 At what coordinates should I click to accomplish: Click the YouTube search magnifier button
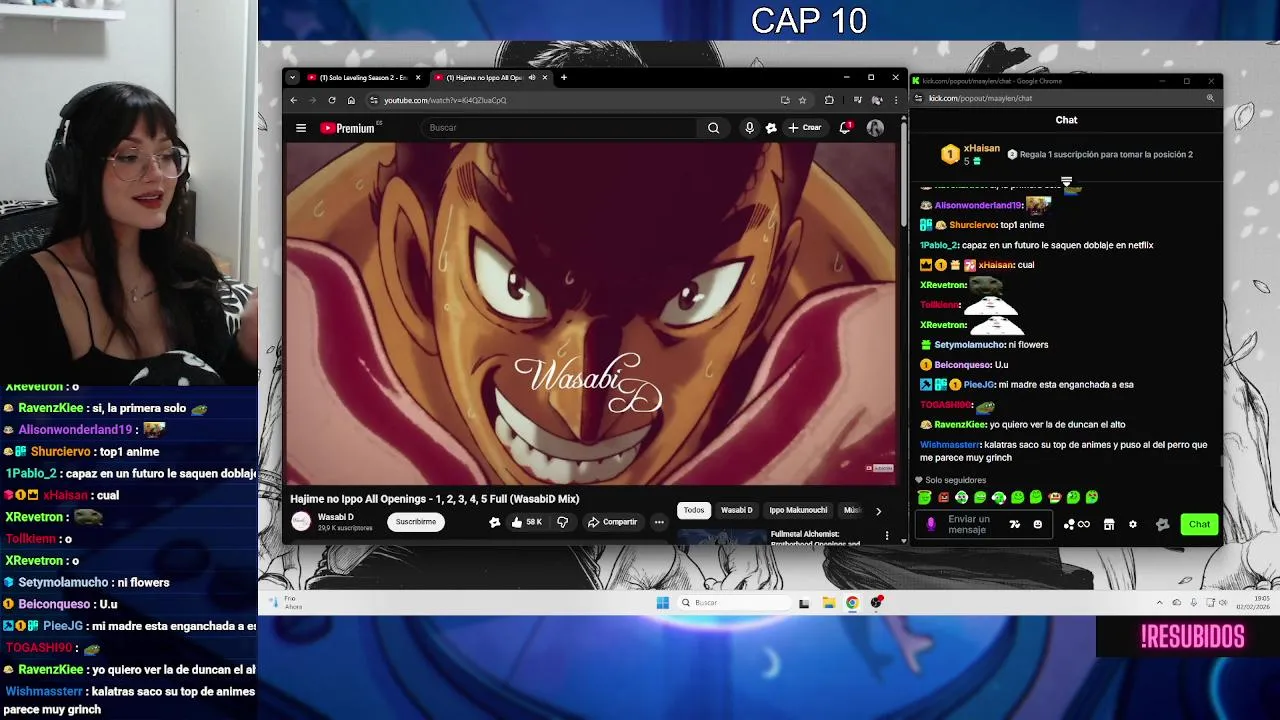click(713, 128)
